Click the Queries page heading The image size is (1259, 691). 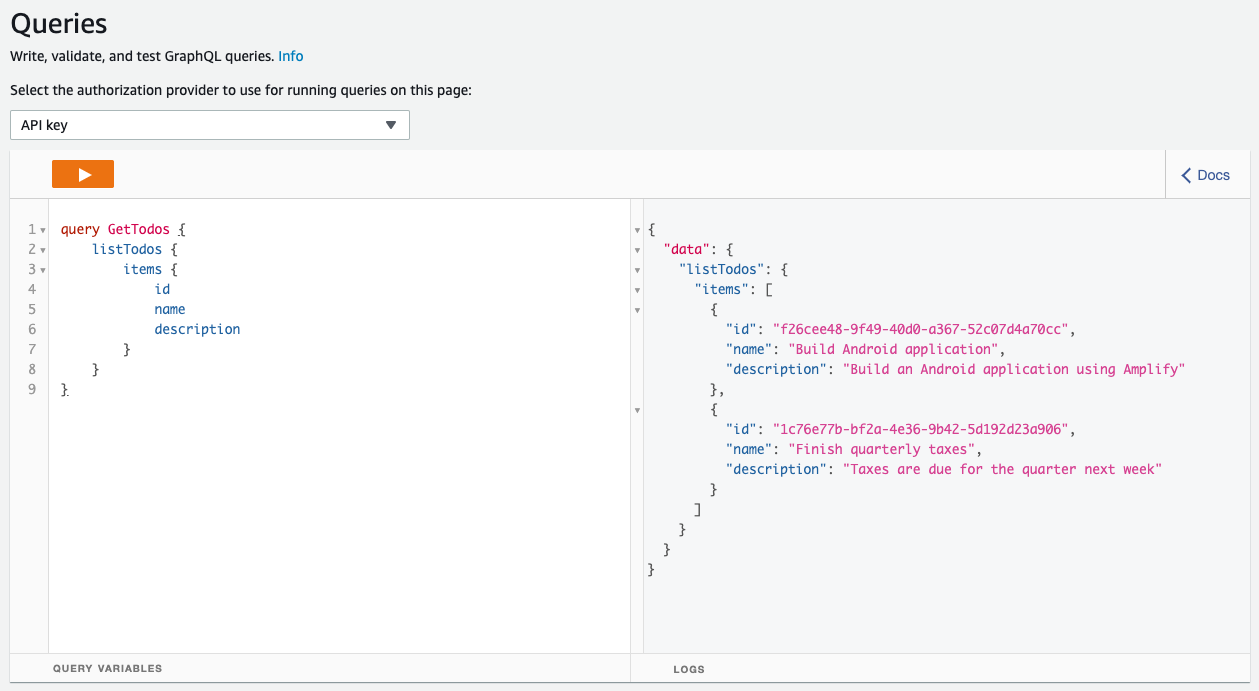pos(59,24)
